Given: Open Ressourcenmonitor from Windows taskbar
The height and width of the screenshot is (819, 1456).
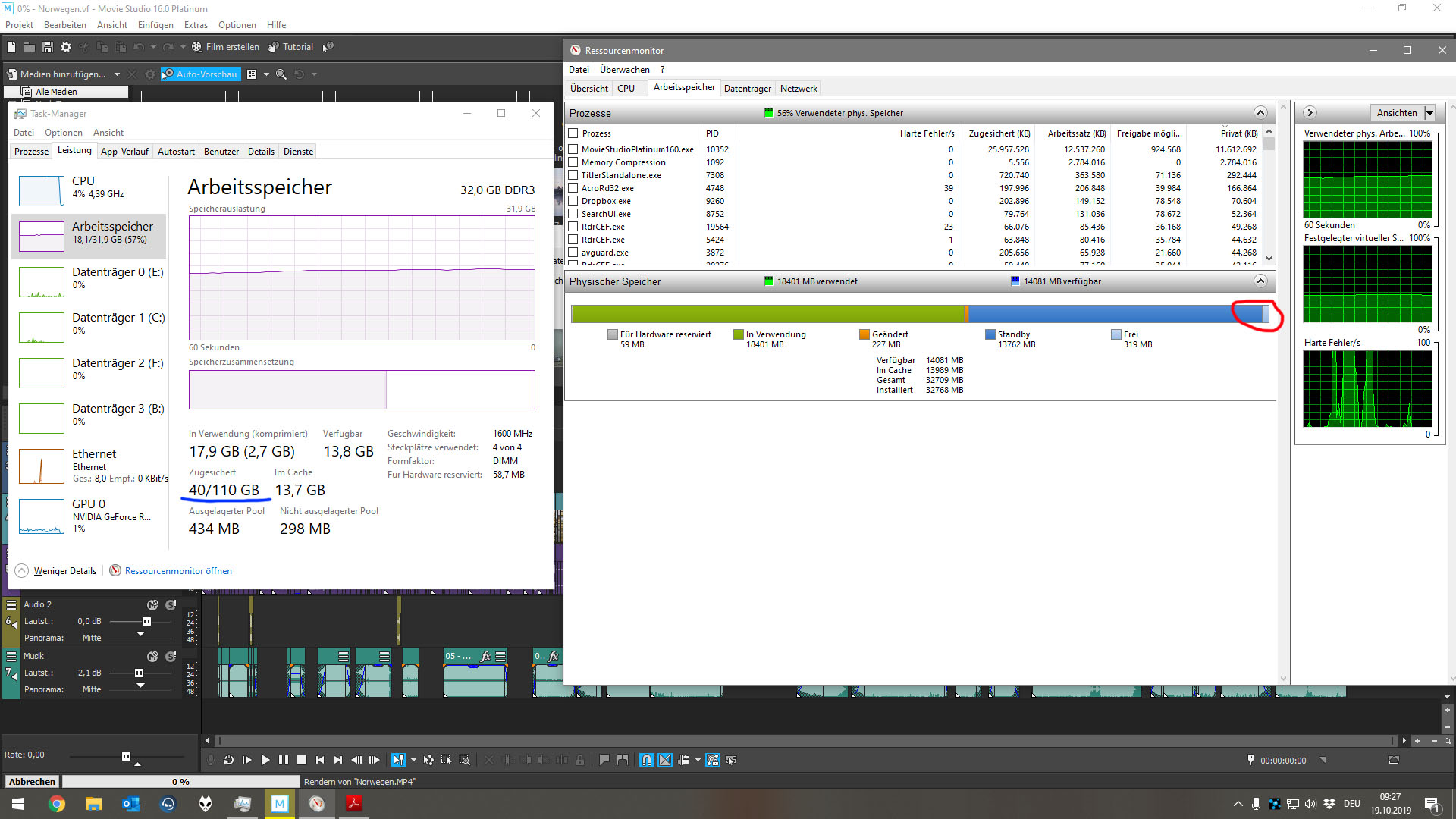Looking at the screenshot, I should coord(317,804).
